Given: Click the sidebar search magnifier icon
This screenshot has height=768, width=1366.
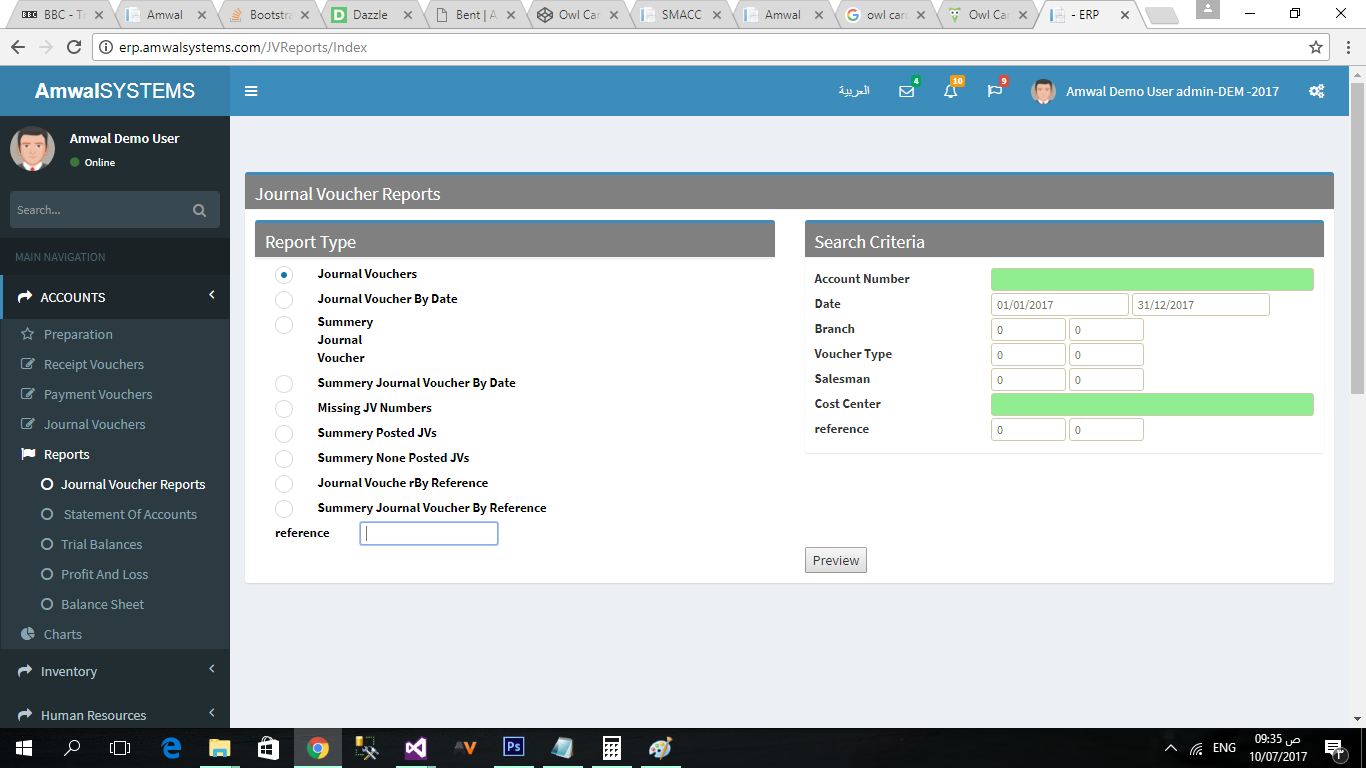Looking at the screenshot, I should click(x=199, y=210).
